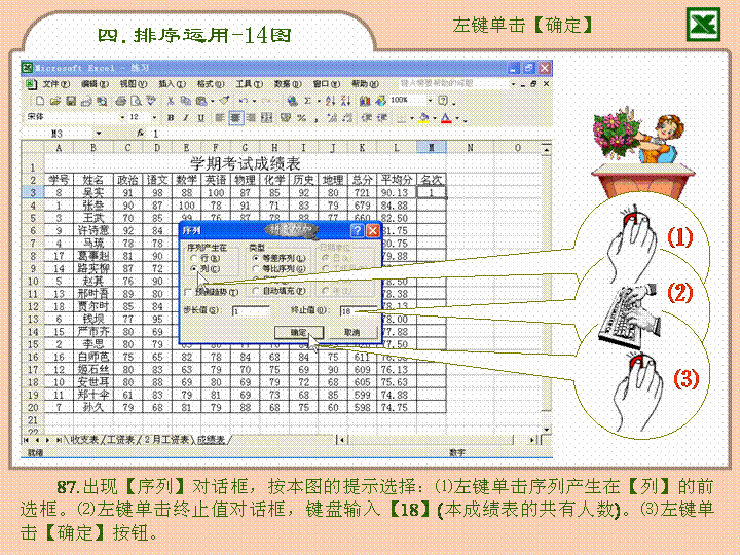
Task: Click the Save icon in toolbar
Action: coord(71,101)
